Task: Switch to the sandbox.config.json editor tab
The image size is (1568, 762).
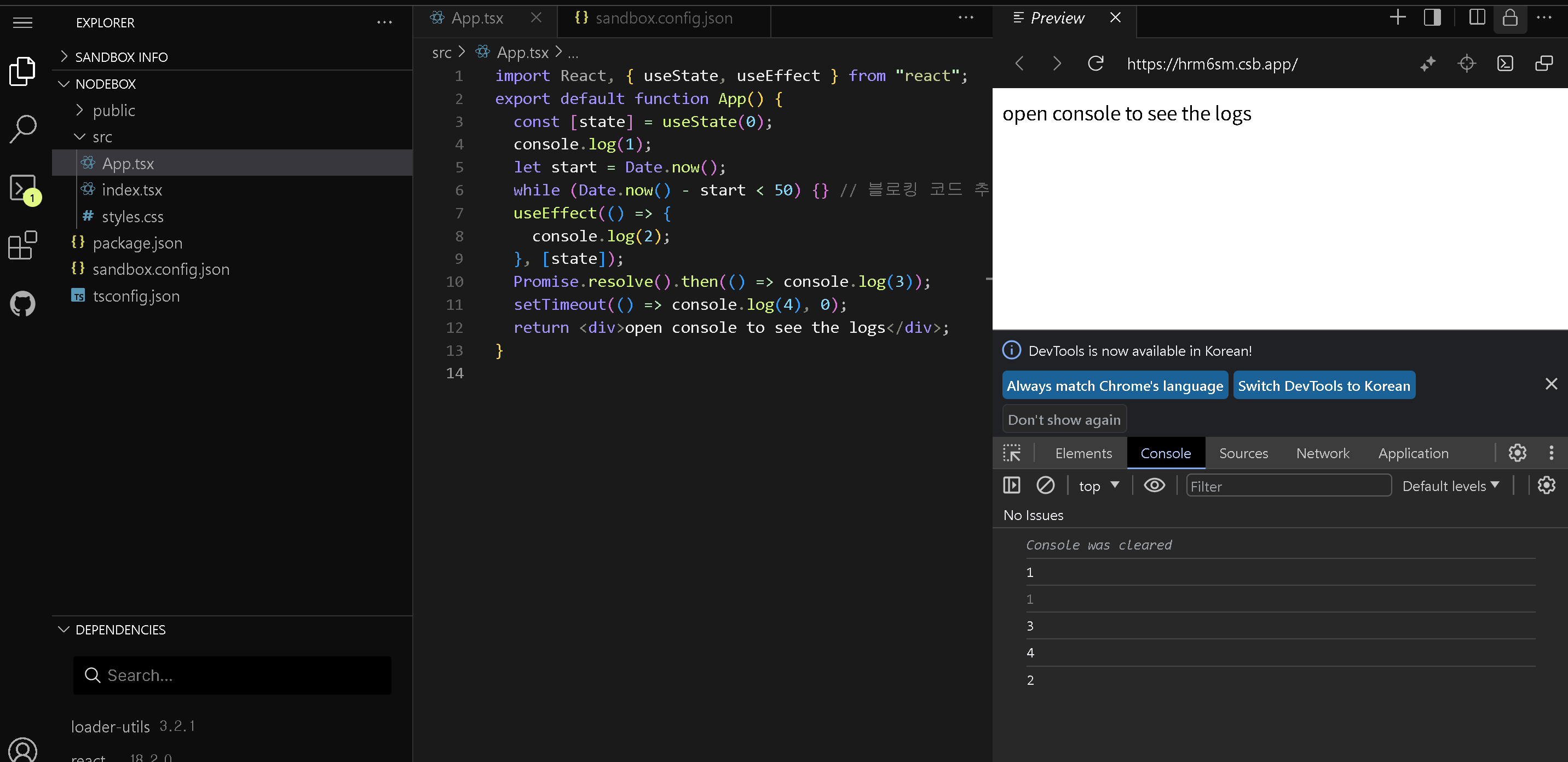Action: tap(664, 18)
